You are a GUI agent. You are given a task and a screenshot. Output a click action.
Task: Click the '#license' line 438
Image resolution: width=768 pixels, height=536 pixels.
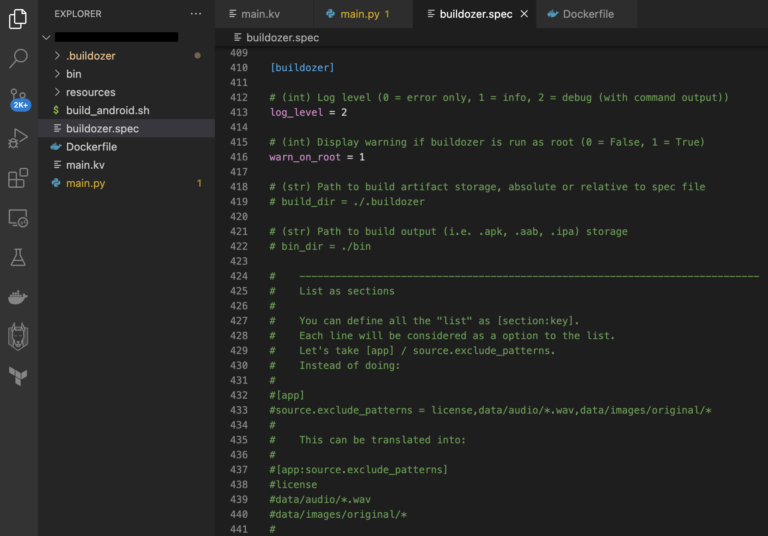point(293,484)
